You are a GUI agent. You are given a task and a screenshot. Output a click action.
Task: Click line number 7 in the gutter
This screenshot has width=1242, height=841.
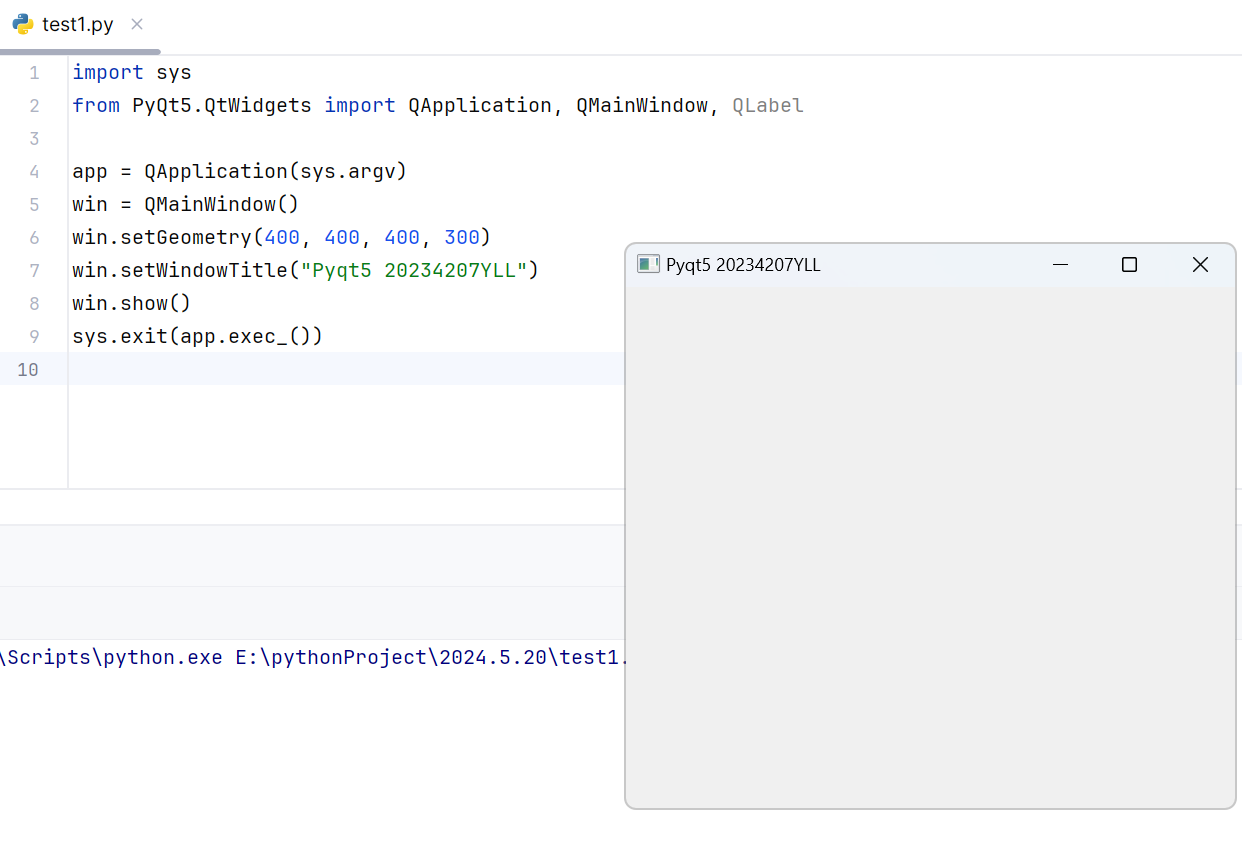click(x=34, y=271)
